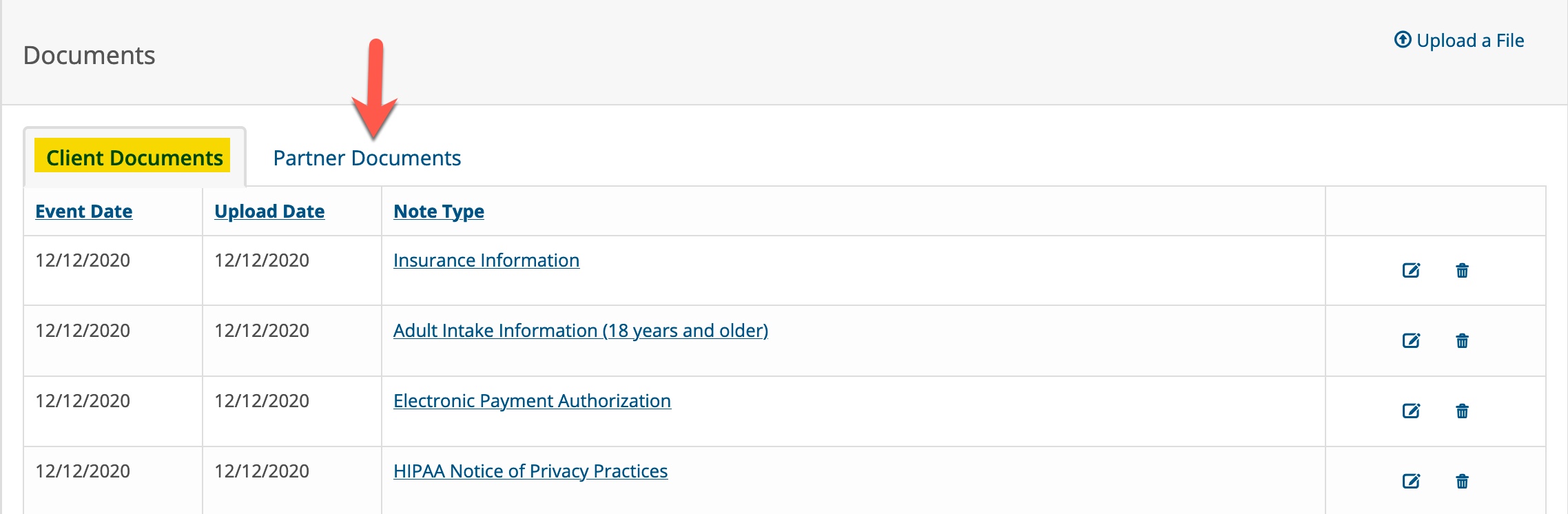The width and height of the screenshot is (1568, 514).
Task: Open HIPAA Notice of Privacy Practices
Action: (530, 471)
